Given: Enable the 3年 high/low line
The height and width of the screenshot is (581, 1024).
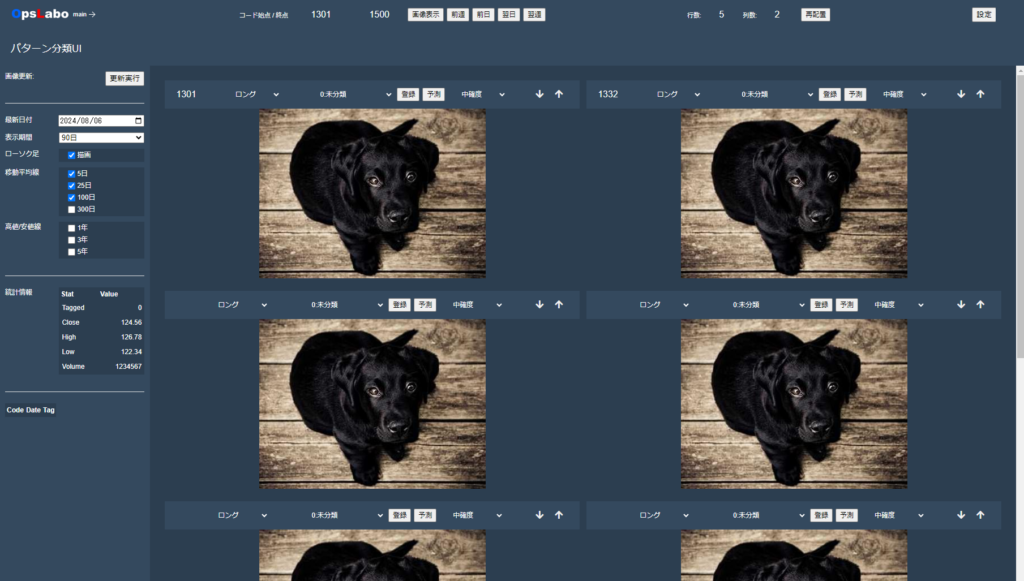Looking at the screenshot, I should [x=71, y=240].
